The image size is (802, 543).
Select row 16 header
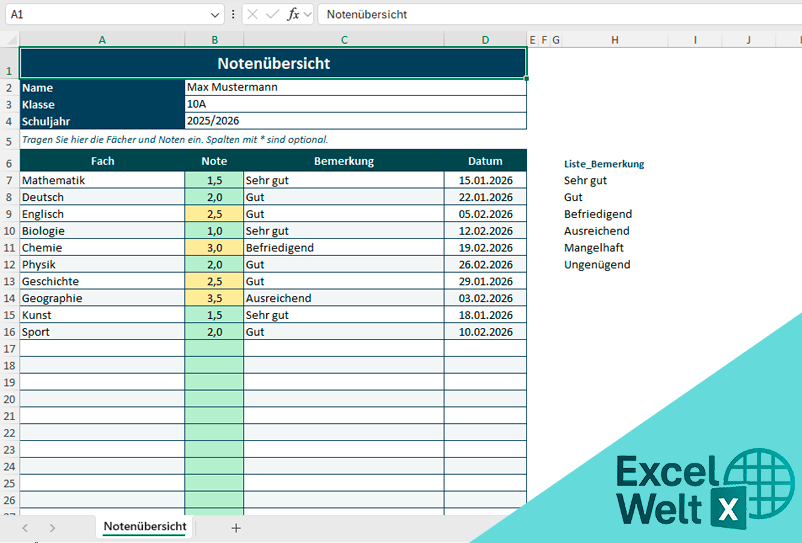point(9,332)
